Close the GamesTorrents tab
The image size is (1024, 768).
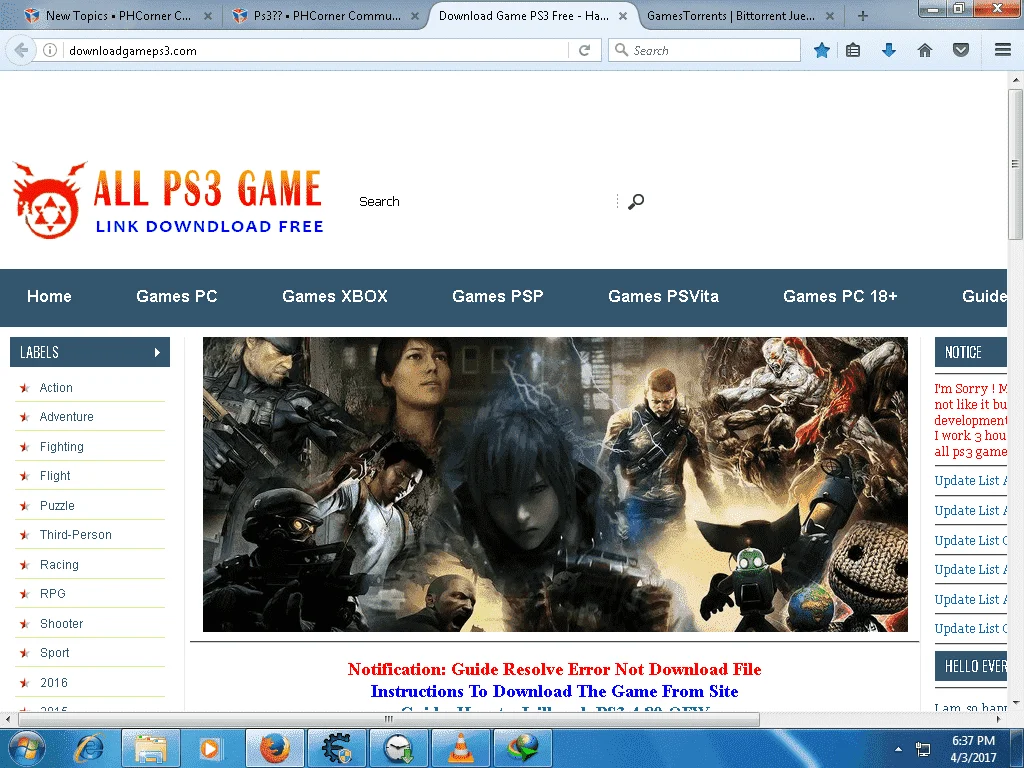(829, 16)
